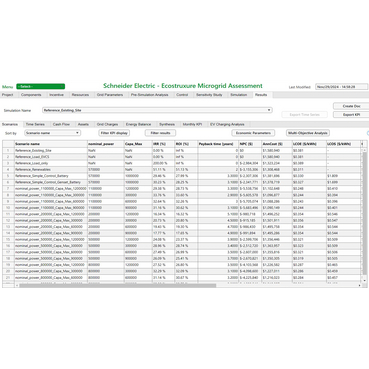Open the Monthly KPI sub-tab
This screenshot has height=369, width=369.
click(192, 124)
